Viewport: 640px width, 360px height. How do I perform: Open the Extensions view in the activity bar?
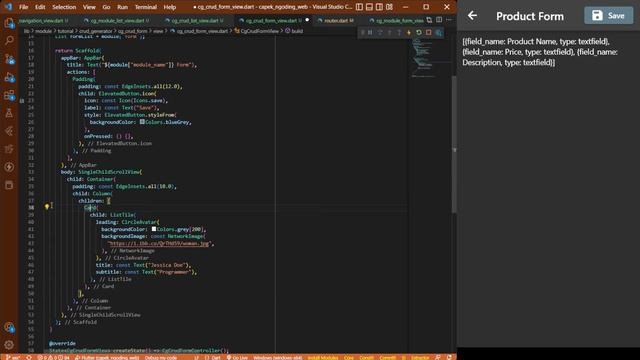[9, 96]
